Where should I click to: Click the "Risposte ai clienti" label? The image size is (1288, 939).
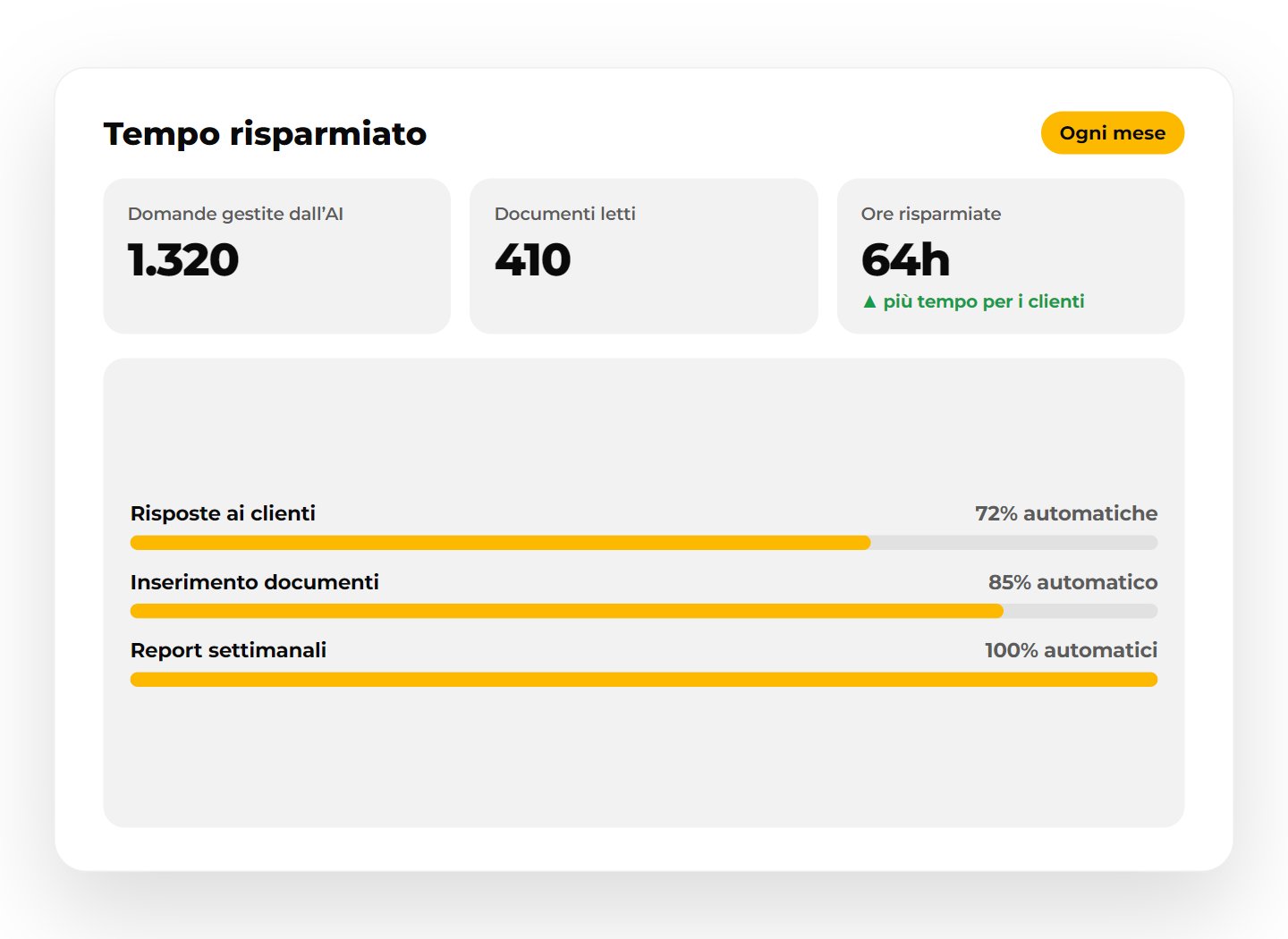coord(223,513)
